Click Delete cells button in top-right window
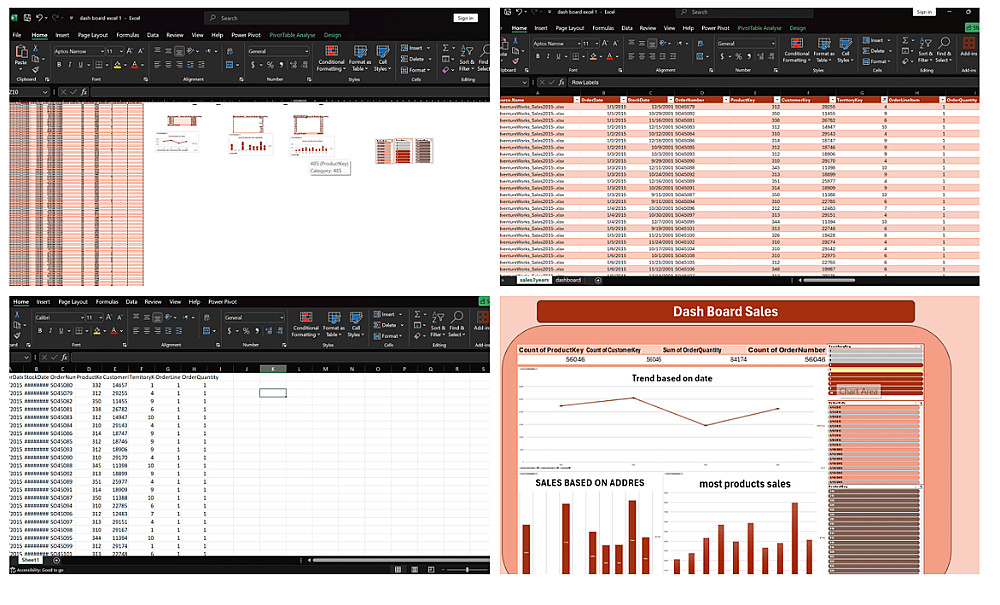Screen dimensions: 1000x605 [877, 51]
